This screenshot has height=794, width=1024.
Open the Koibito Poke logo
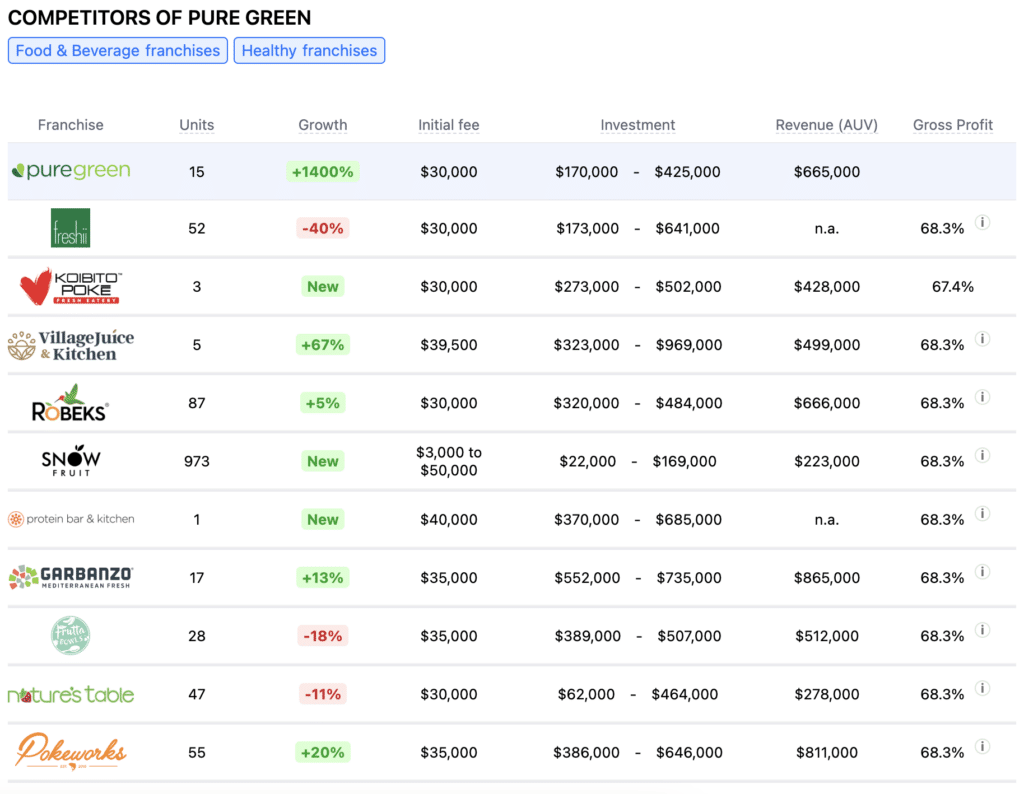tap(71, 286)
